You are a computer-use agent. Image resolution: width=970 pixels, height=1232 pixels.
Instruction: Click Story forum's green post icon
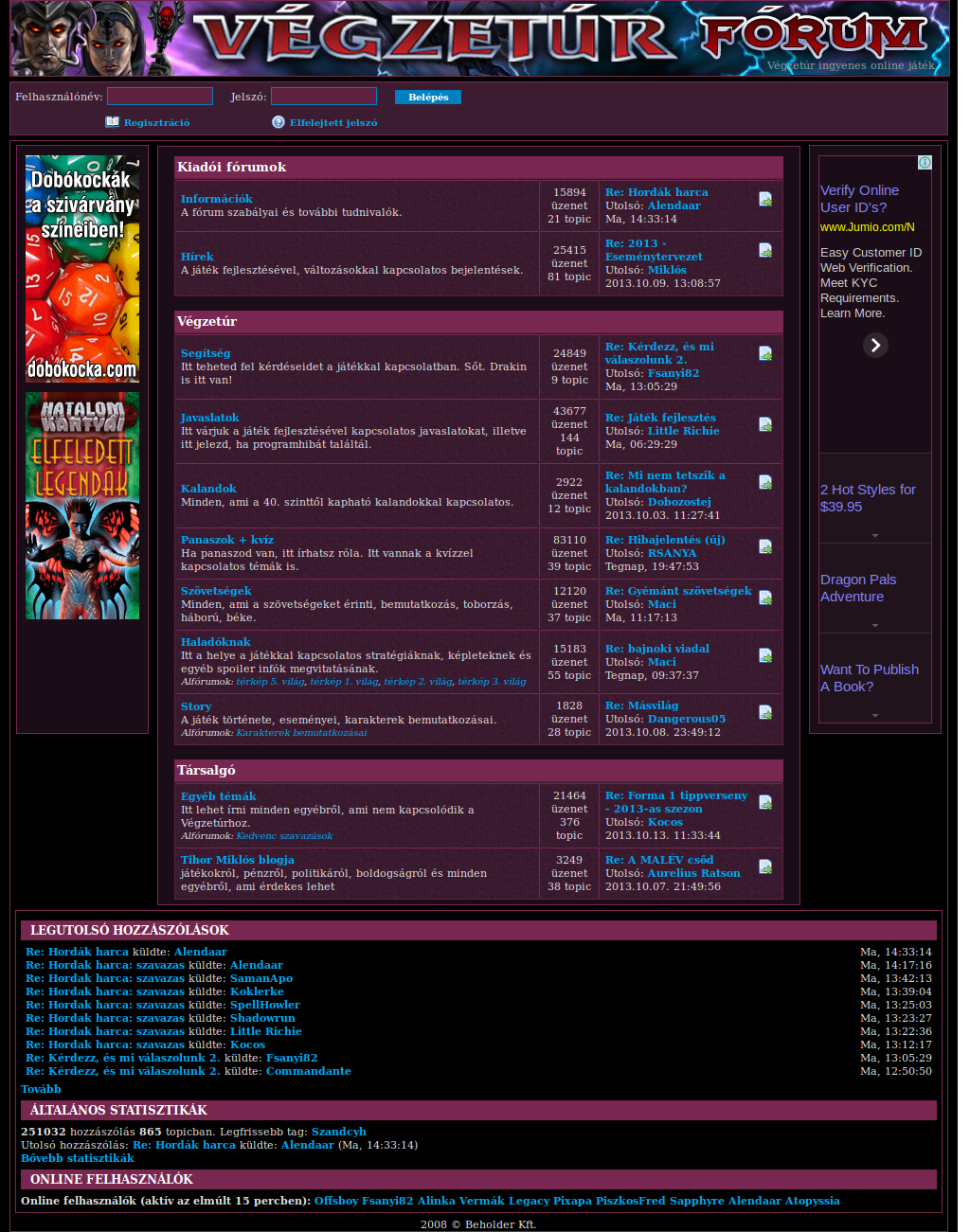[x=765, y=710]
